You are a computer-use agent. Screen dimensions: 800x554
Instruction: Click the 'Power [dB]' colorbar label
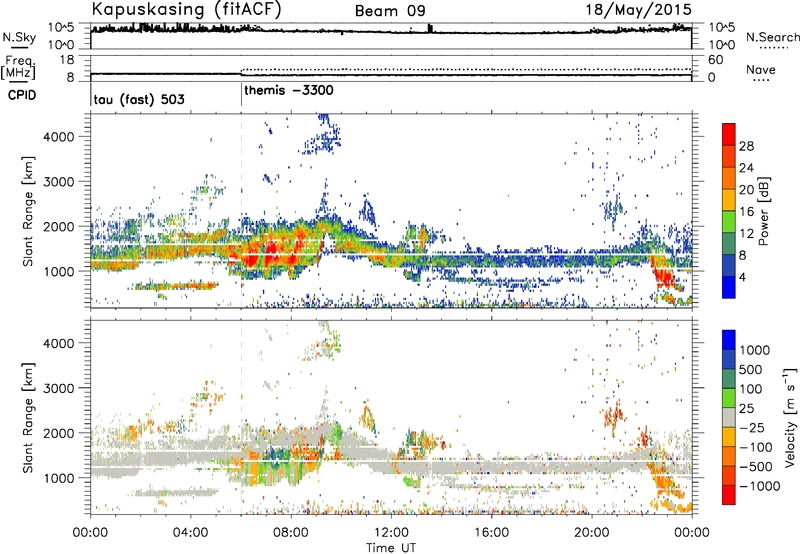click(763, 211)
